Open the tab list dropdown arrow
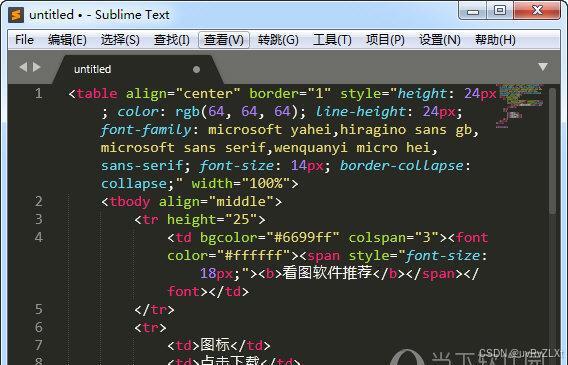Image resolution: width=568 pixels, height=365 pixels. tap(543, 67)
